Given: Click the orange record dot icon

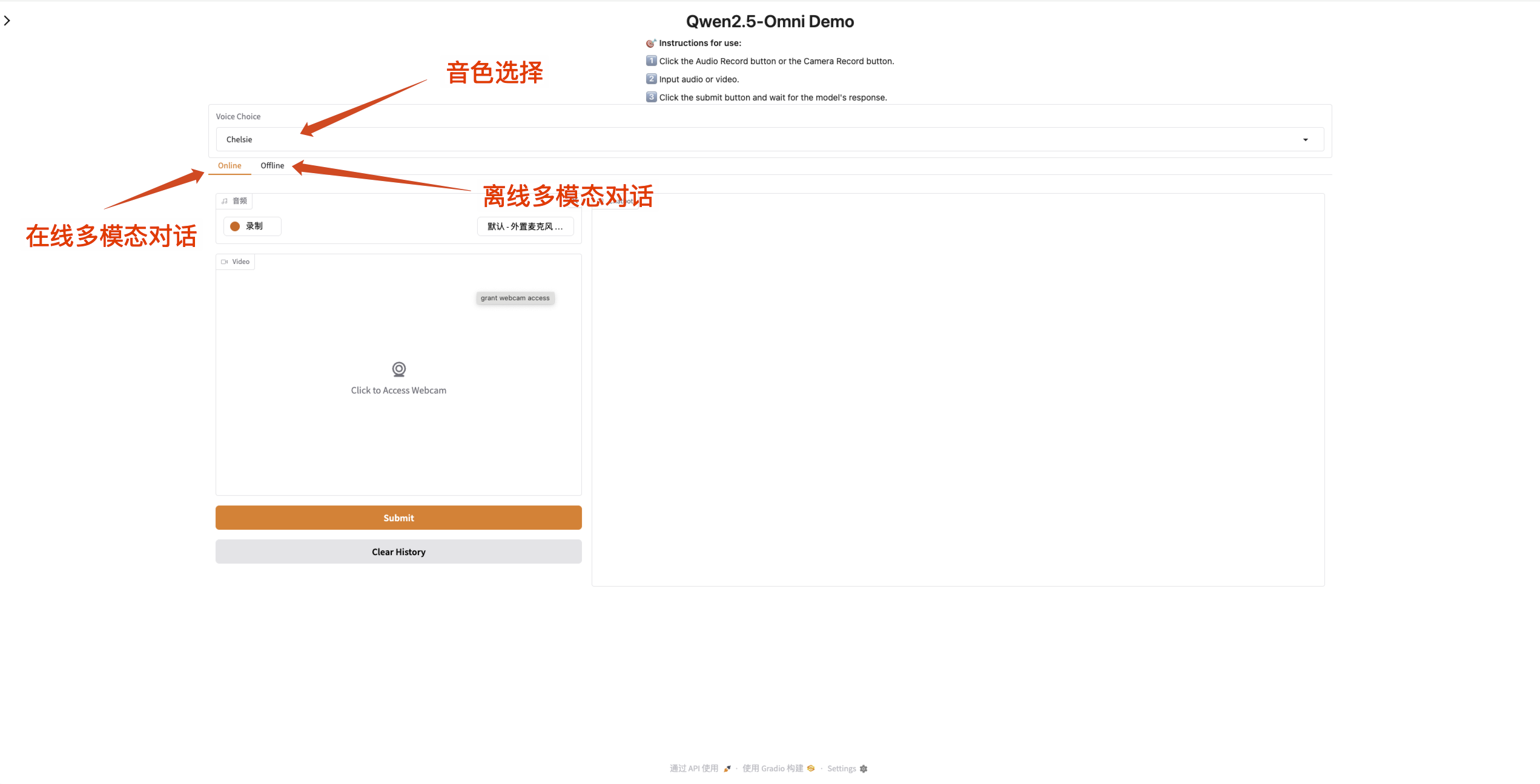Looking at the screenshot, I should click(x=235, y=226).
